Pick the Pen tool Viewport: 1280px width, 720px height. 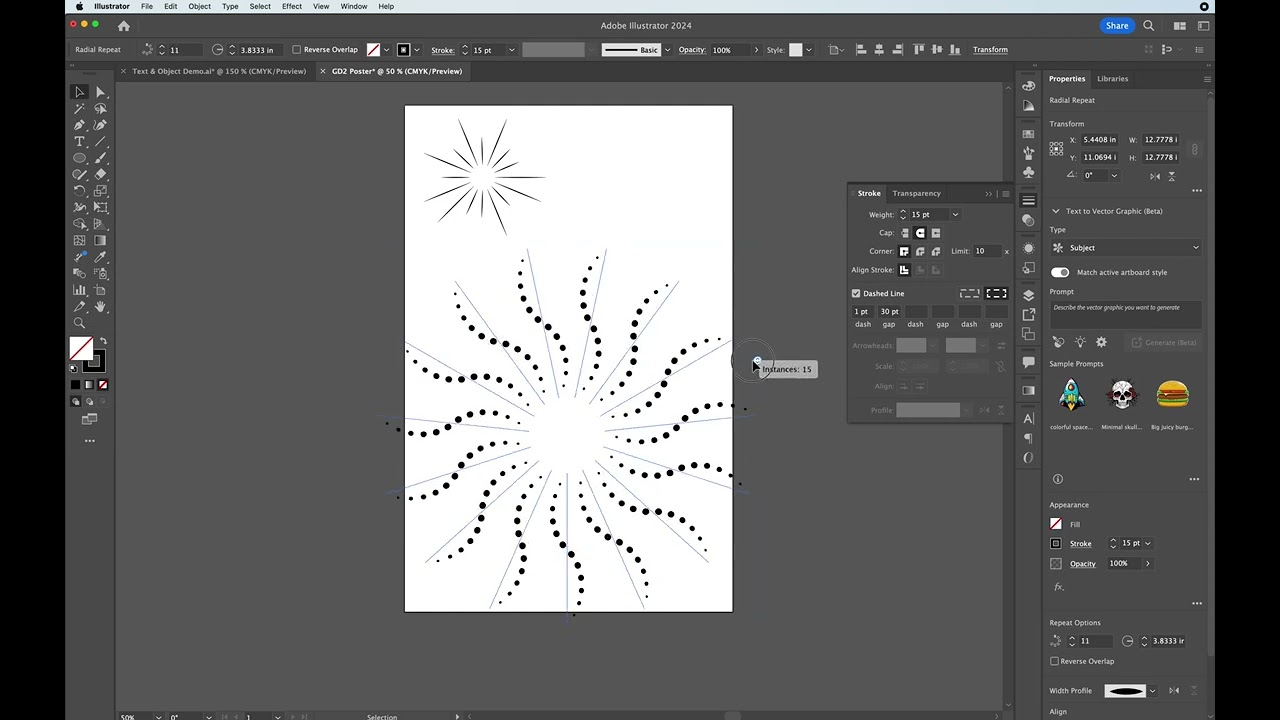pyautogui.click(x=79, y=125)
